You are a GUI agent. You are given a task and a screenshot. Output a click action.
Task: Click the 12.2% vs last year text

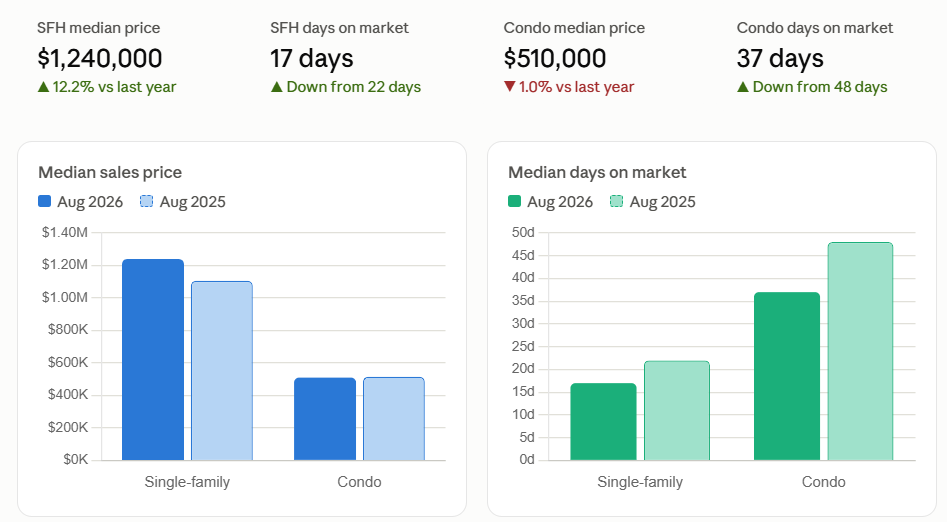pos(114,87)
